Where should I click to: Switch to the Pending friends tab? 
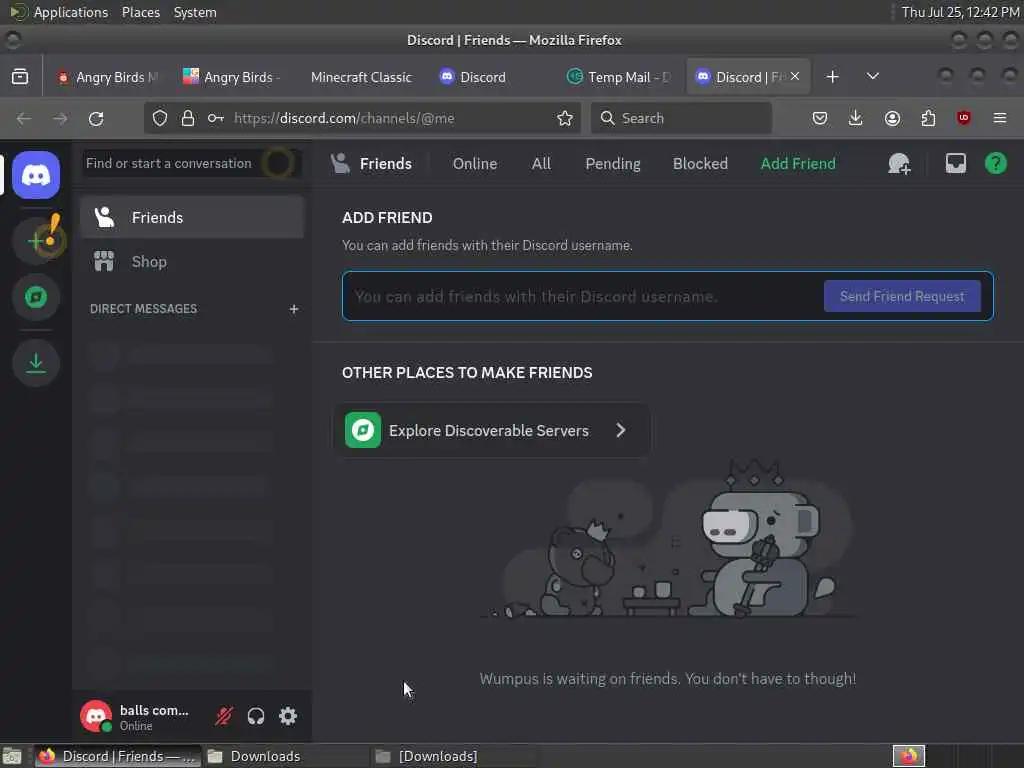613,163
